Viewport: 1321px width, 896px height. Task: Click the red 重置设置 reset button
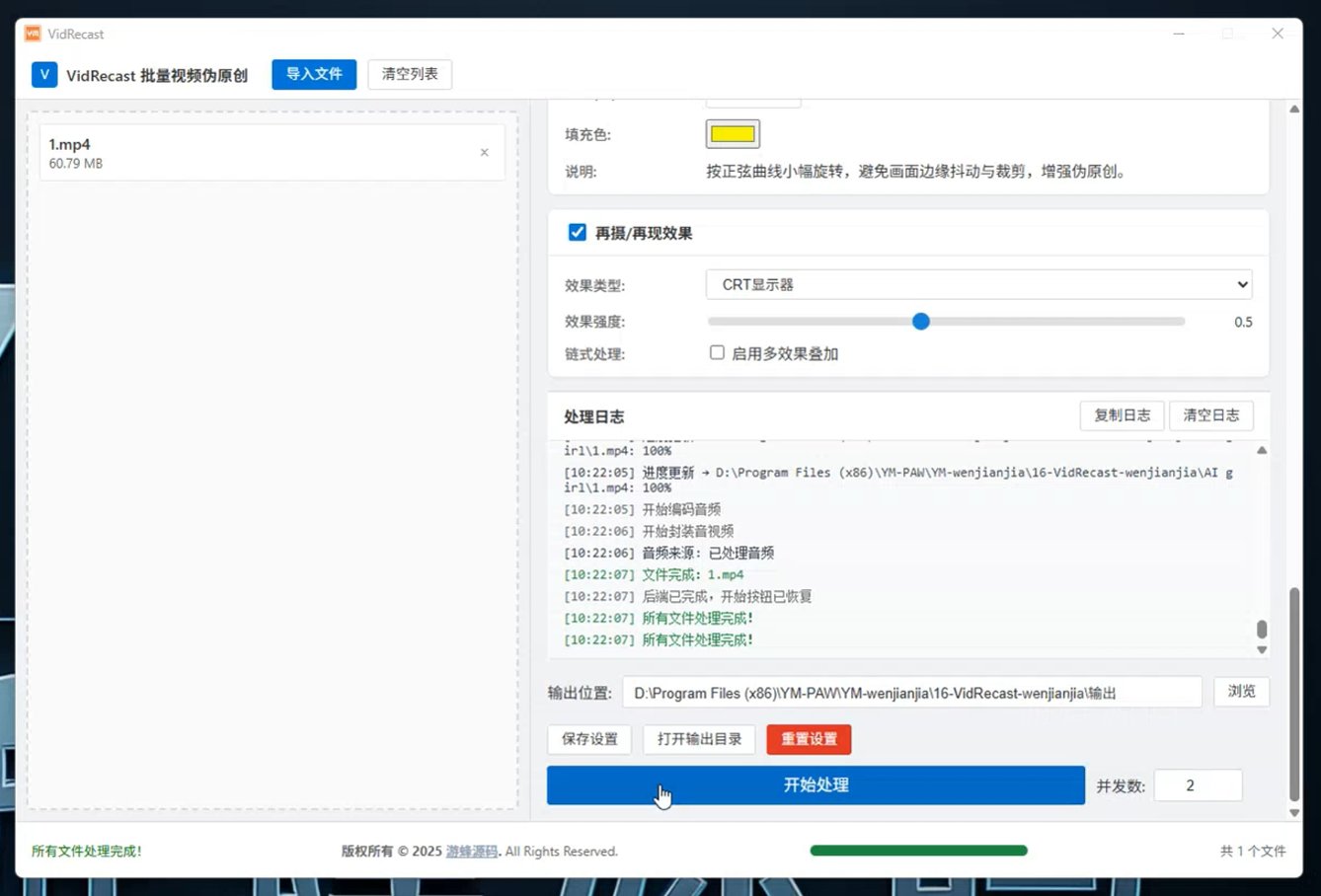coord(809,739)
